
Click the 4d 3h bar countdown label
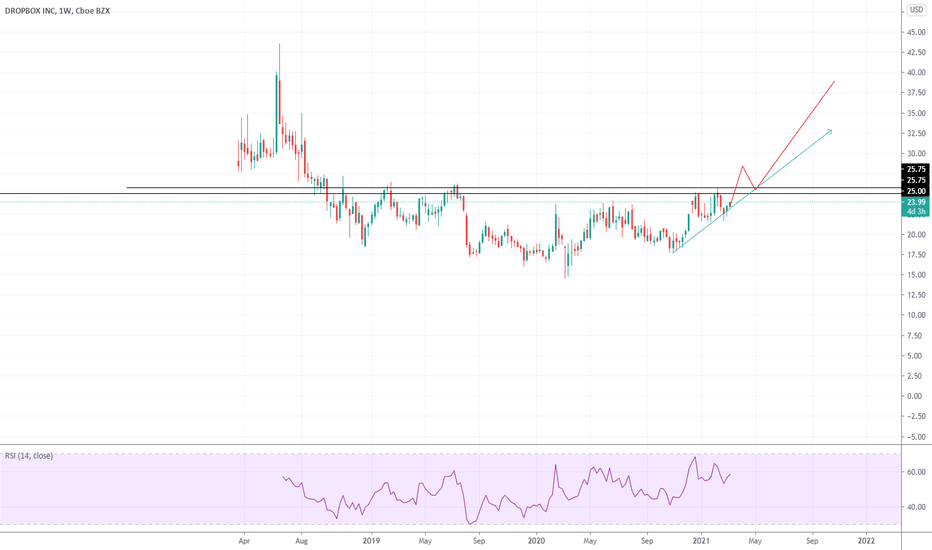click(x=916, y=212)
